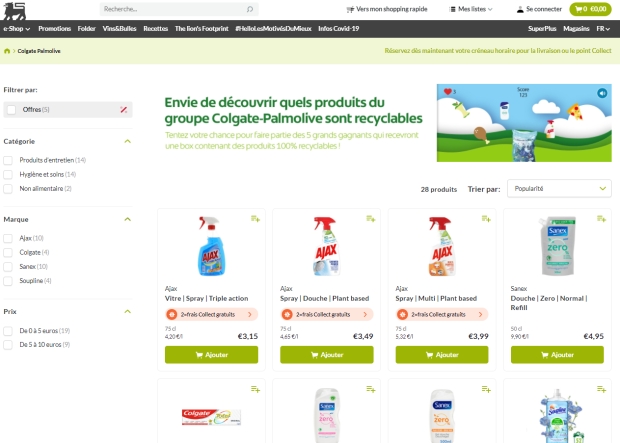
Task: Check the Offres filter checkbox
Action: (11, 110)
